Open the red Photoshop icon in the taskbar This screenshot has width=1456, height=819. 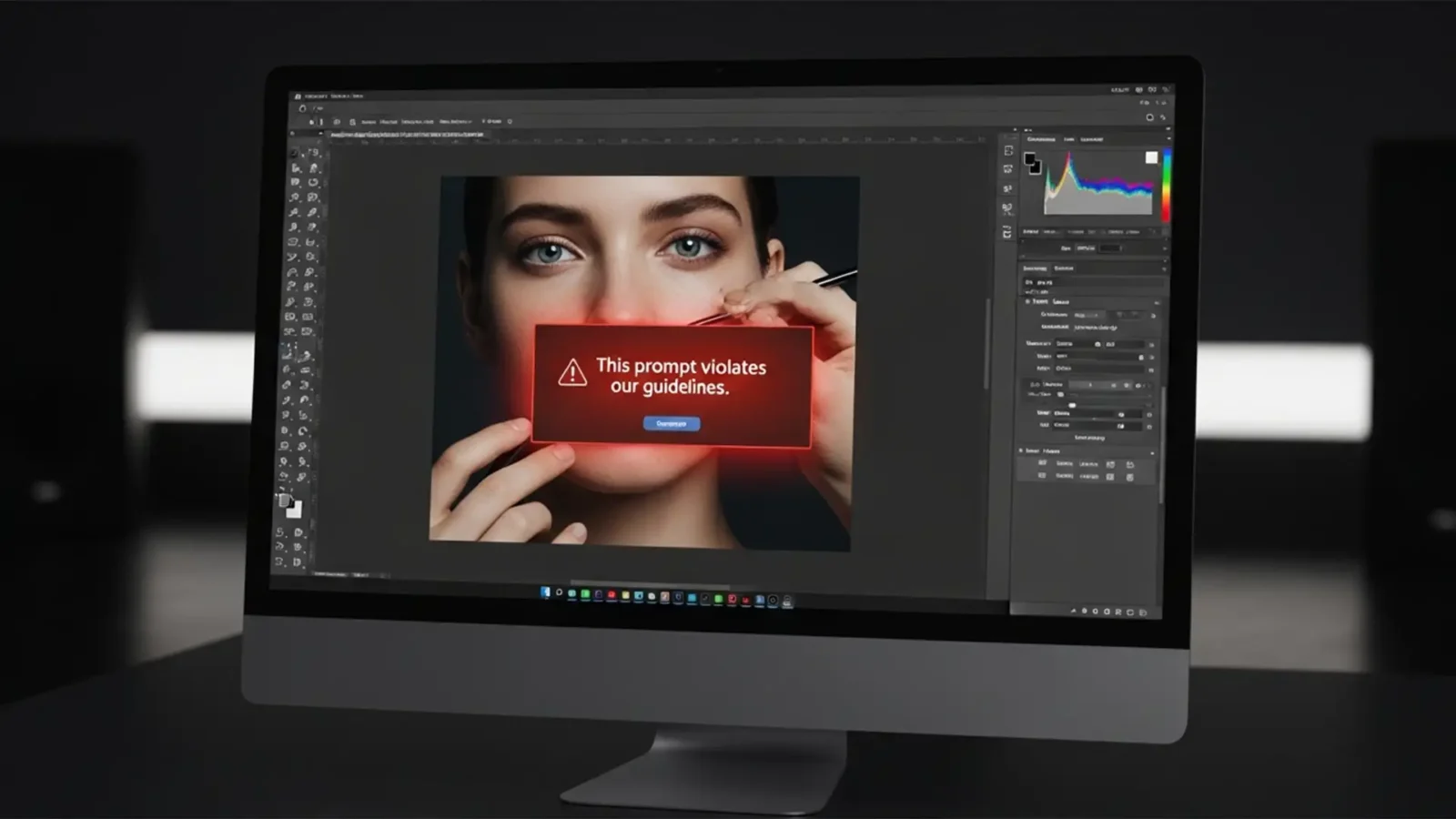(x=733, y=596)
